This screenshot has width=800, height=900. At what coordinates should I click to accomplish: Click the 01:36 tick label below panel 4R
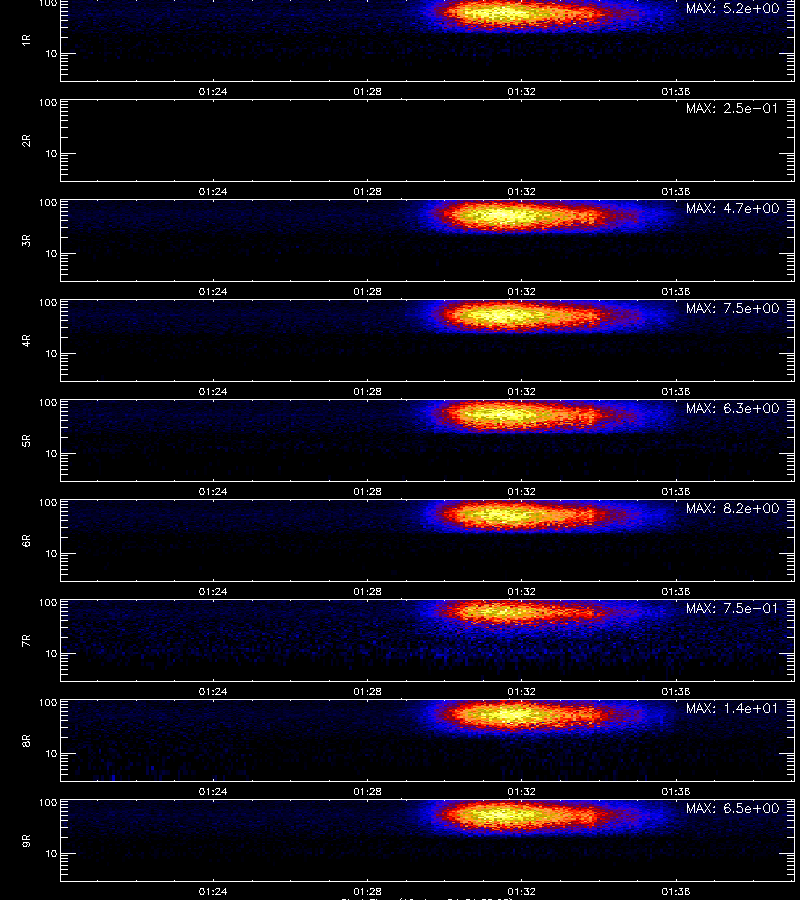point(675,391)
